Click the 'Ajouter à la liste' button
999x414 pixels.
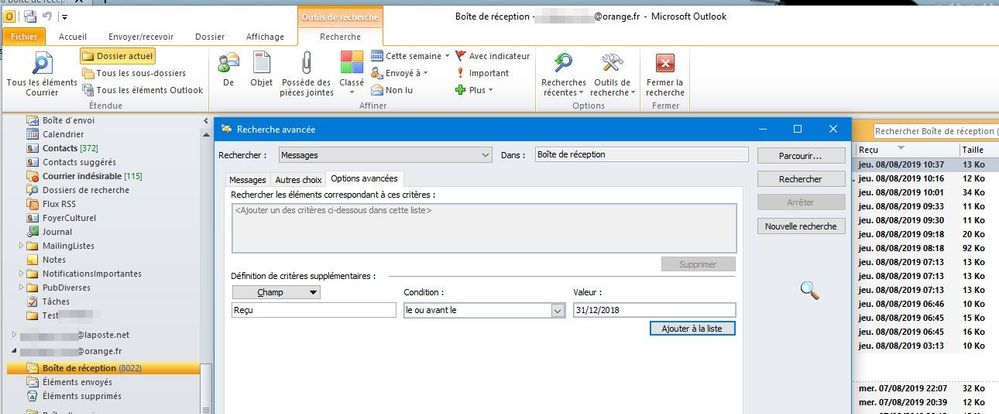pyautogui.click(x=691, y=328)
